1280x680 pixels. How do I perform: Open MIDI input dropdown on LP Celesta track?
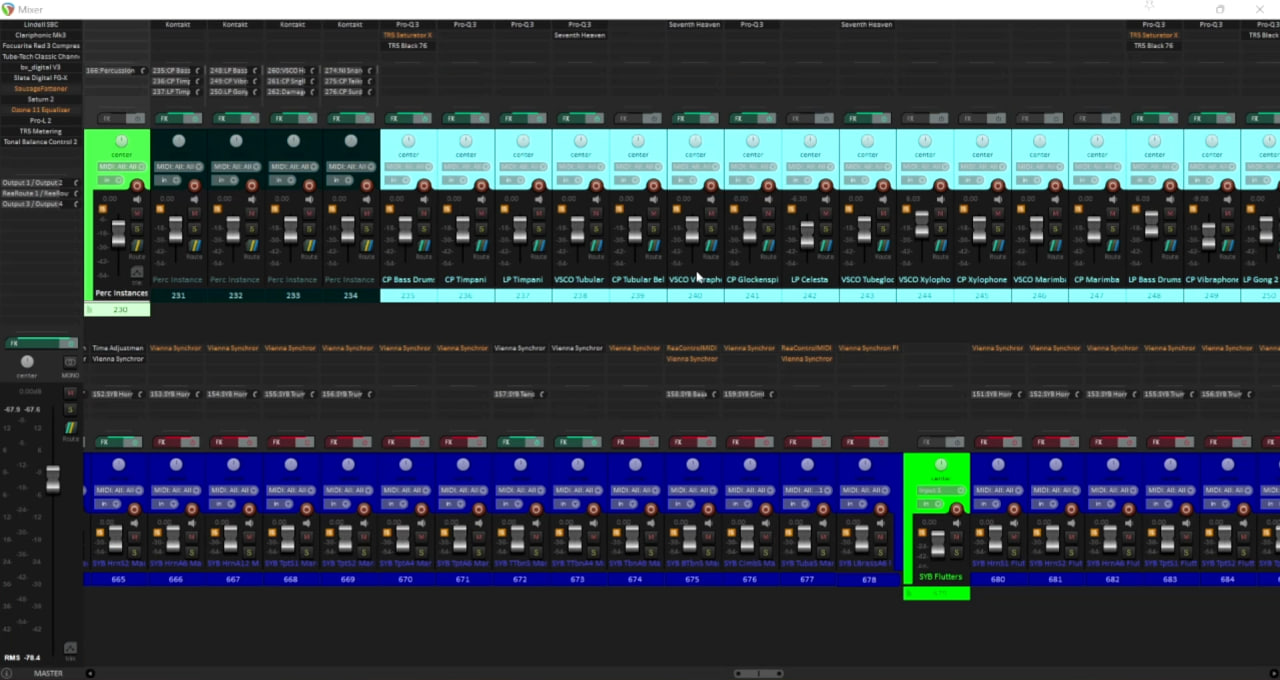click(810, 166)
